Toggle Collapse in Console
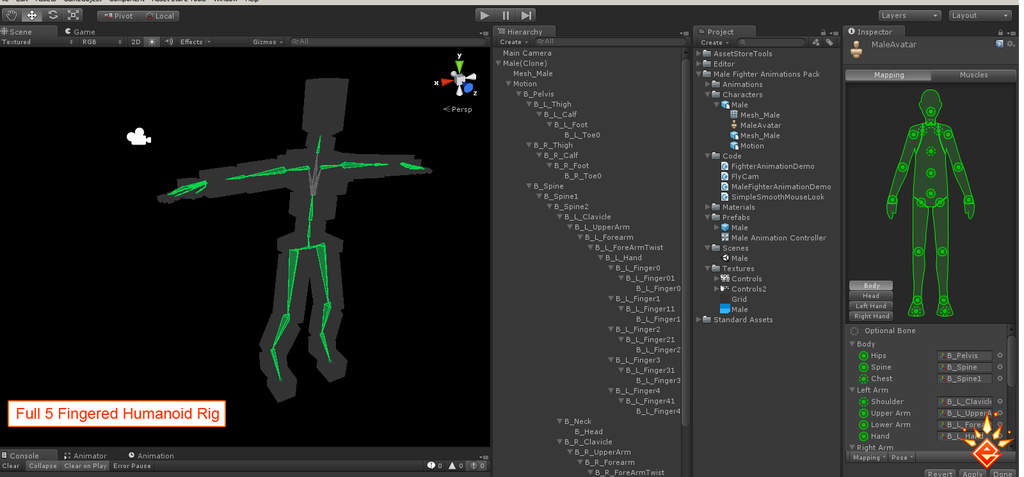The image size is (1024, 477). pos(44,466)
